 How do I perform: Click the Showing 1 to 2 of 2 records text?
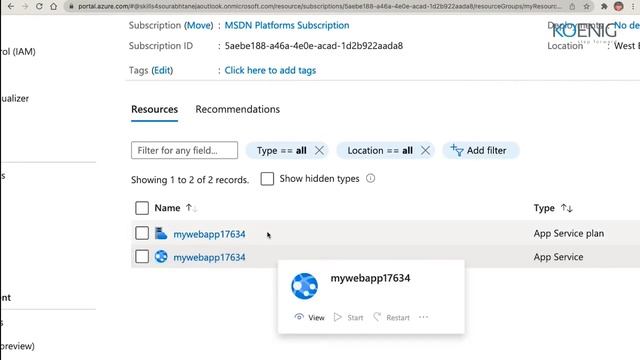pos(190,180)
